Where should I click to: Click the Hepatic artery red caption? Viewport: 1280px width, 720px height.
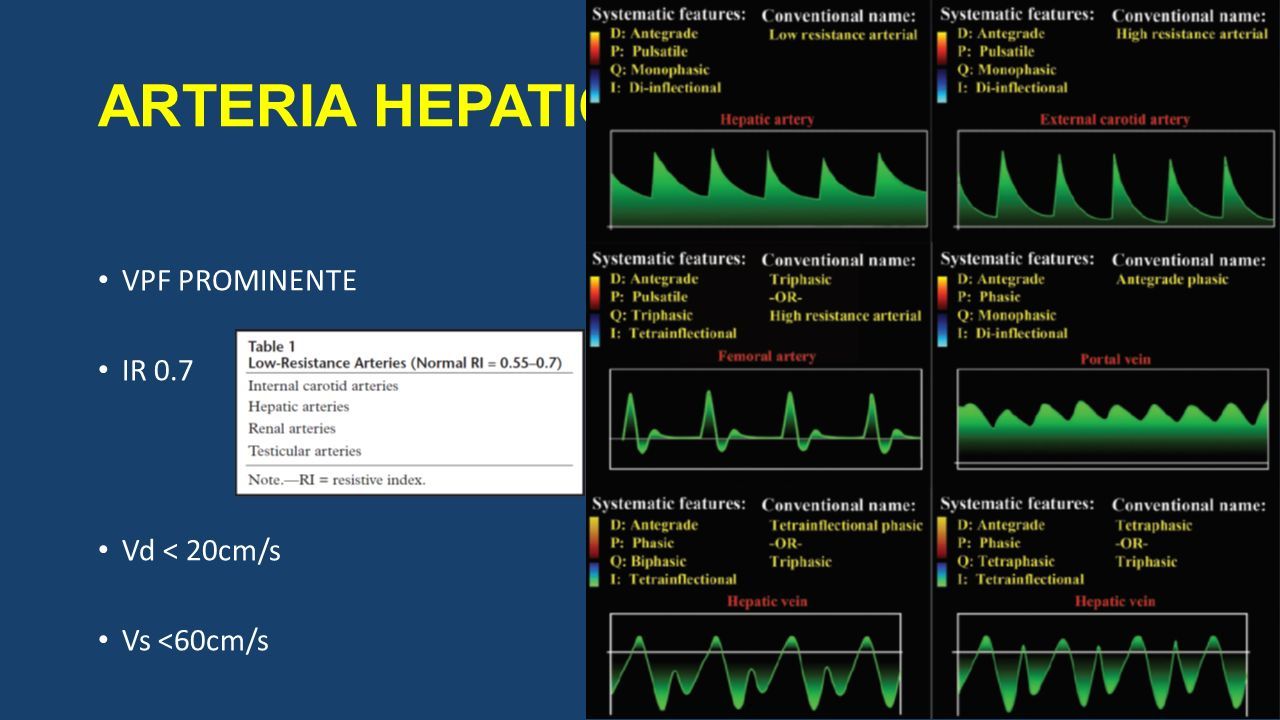(767, 120)
